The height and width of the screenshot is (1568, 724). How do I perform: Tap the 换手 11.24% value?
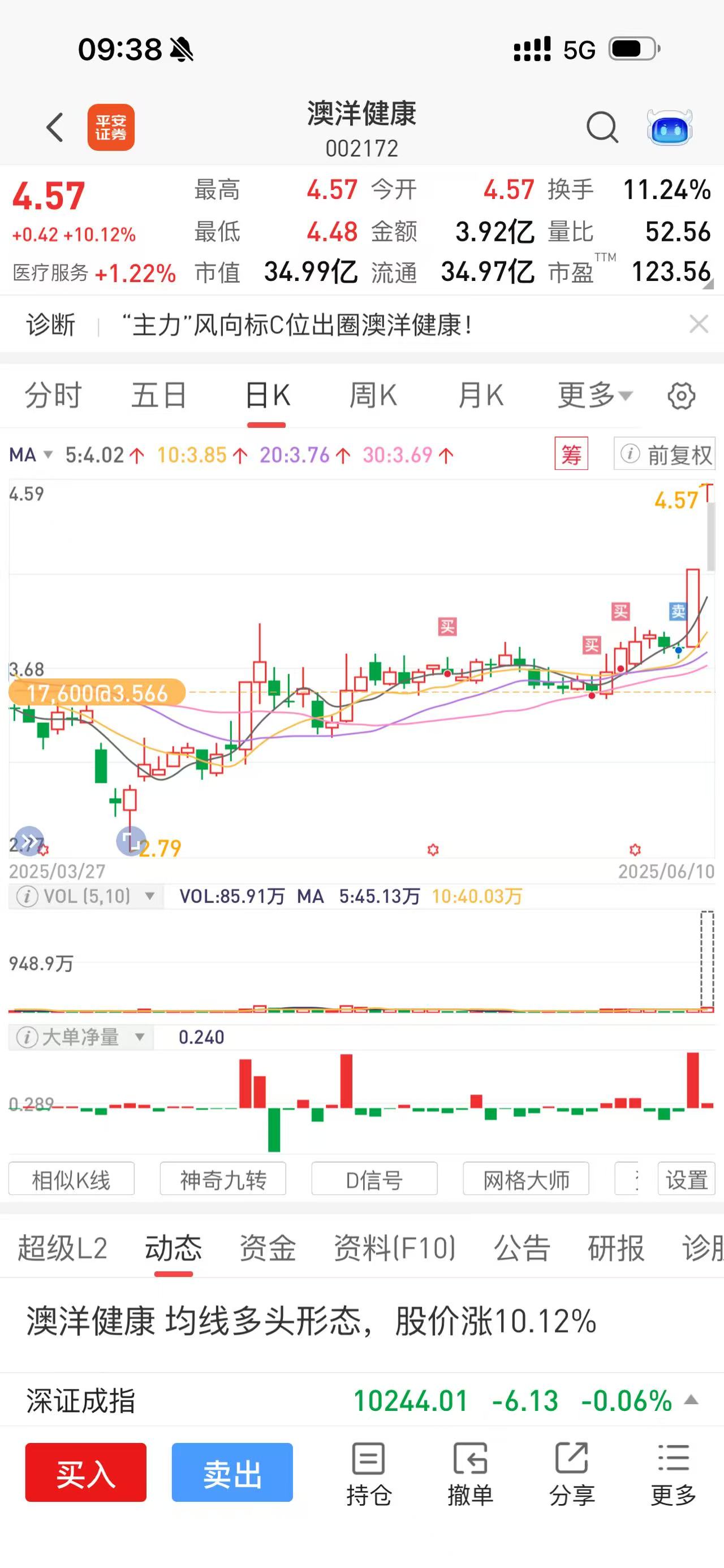[667, 190]
